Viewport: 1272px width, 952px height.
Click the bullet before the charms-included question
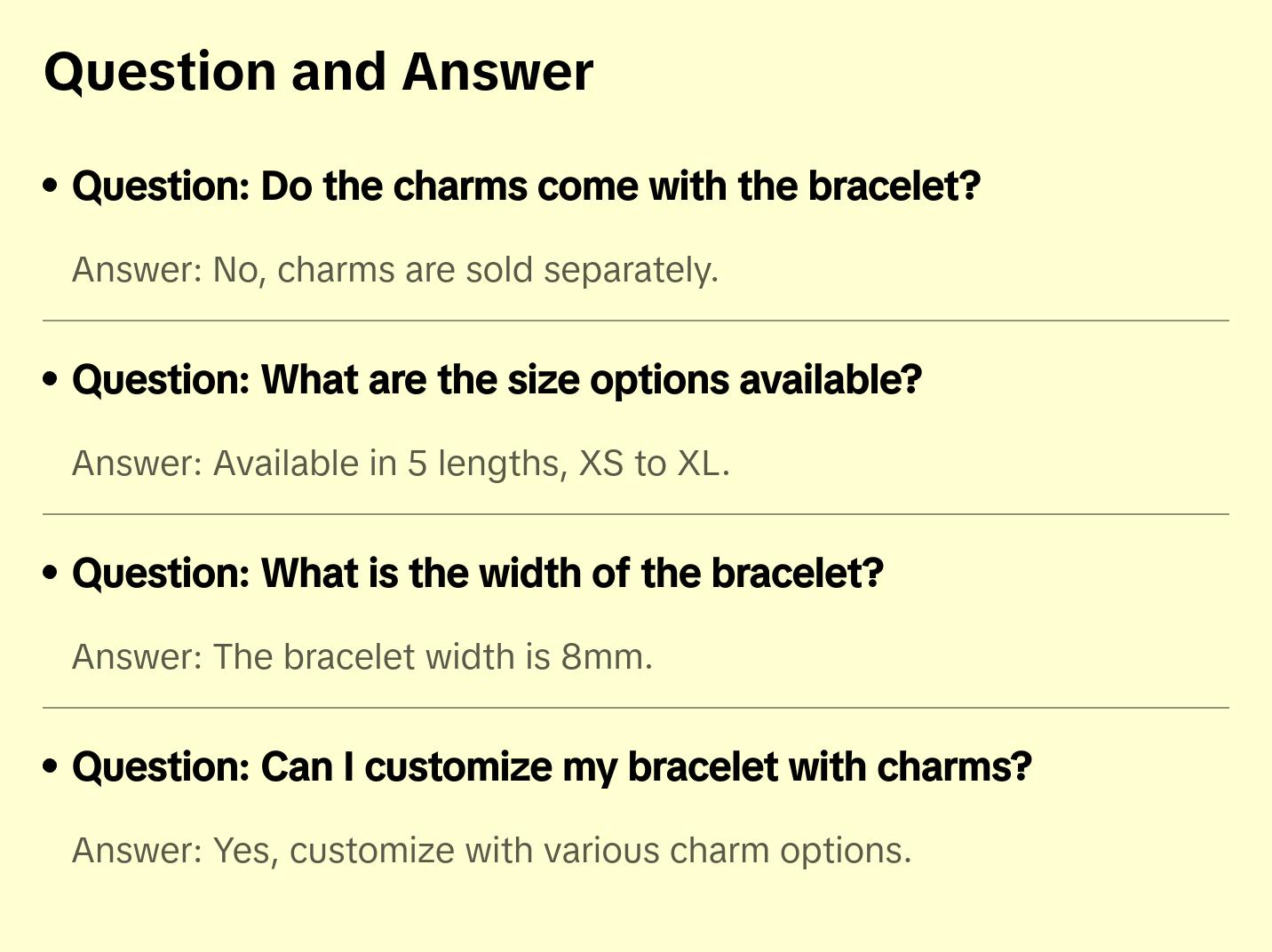(51, 186)
